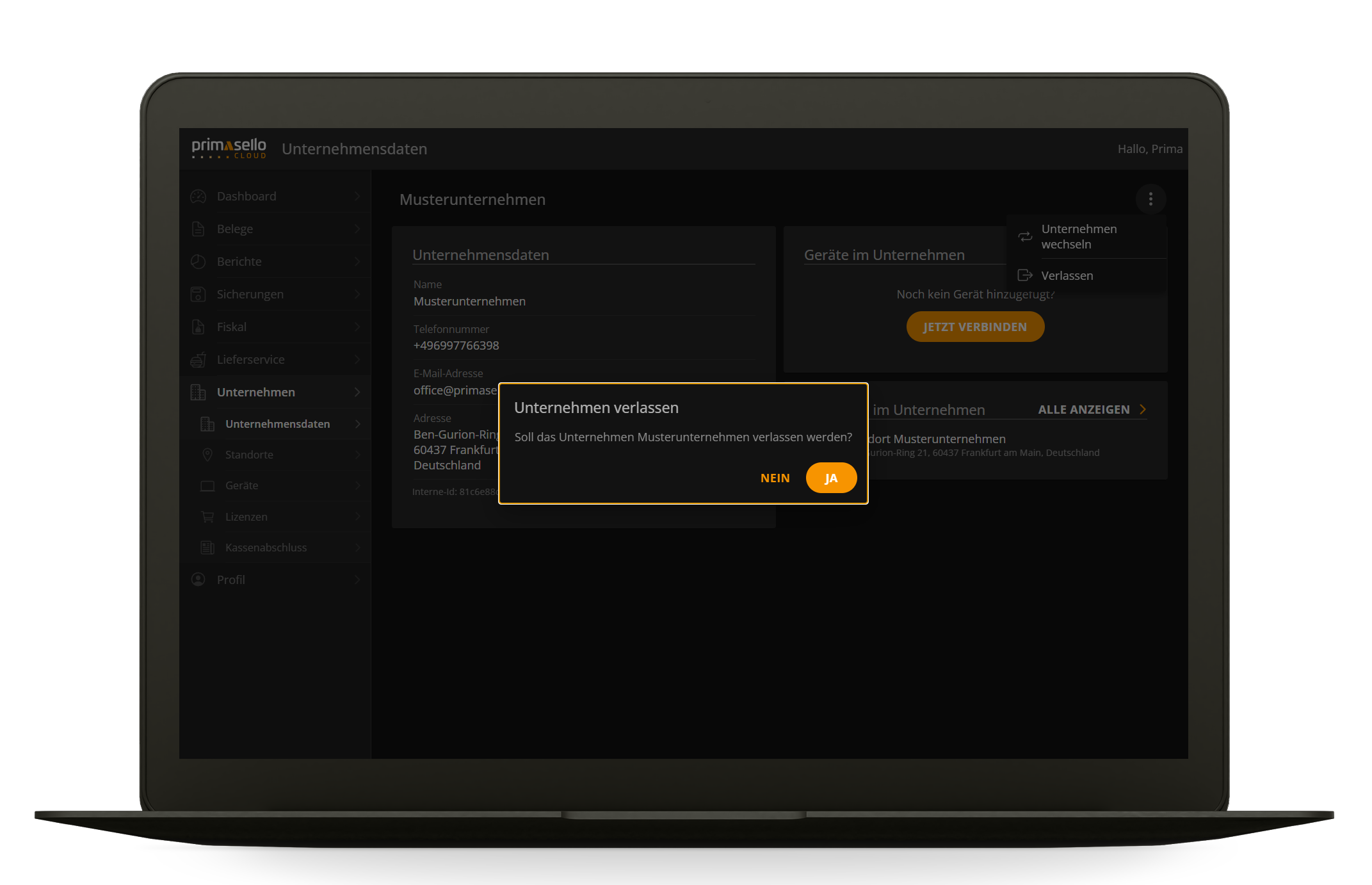
Task: Expand the Unternehmen sidebar chevron
Action: pyautogui.click(x=357, y=393)
